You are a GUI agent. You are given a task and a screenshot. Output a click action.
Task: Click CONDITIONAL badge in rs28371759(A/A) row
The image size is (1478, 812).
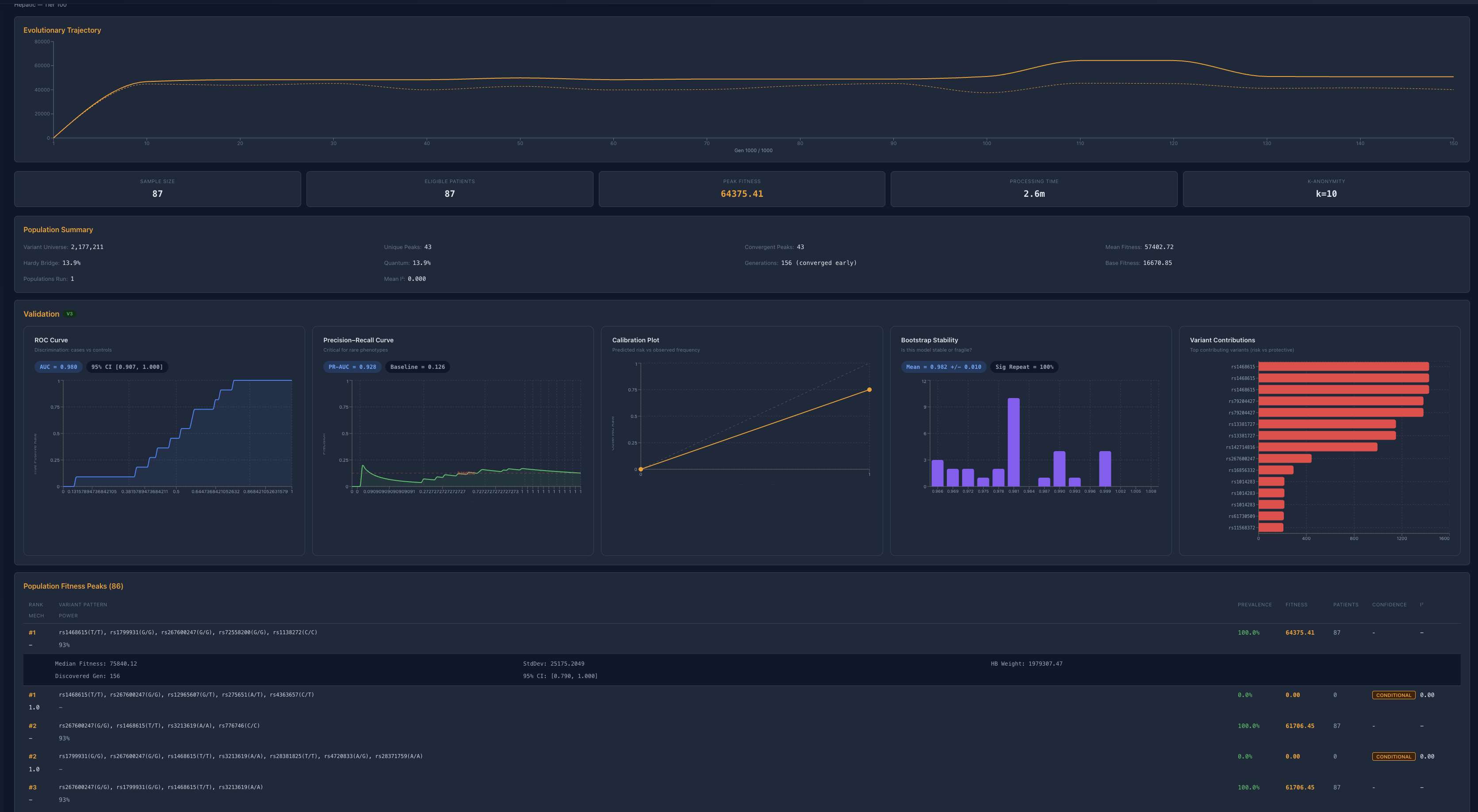click(1393, 756)
